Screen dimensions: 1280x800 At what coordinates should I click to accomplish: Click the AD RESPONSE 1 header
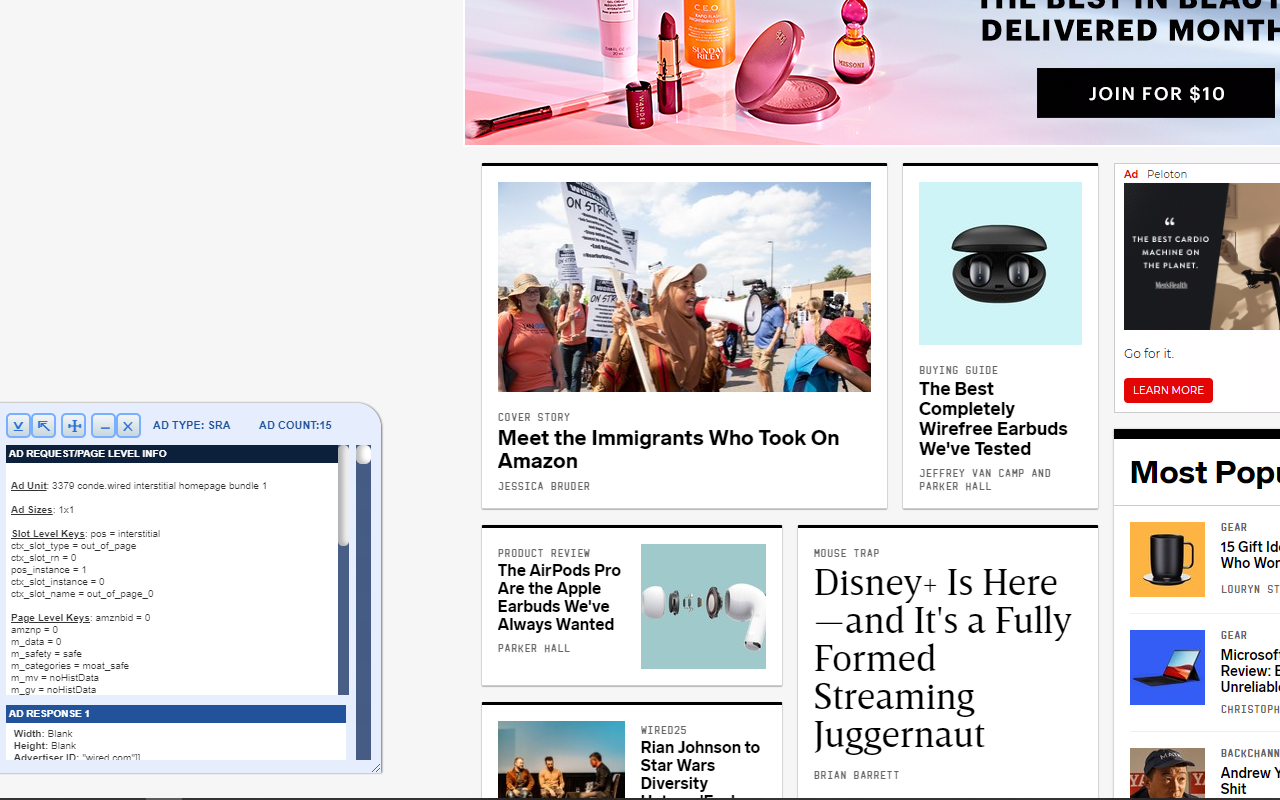coord(176,714)
